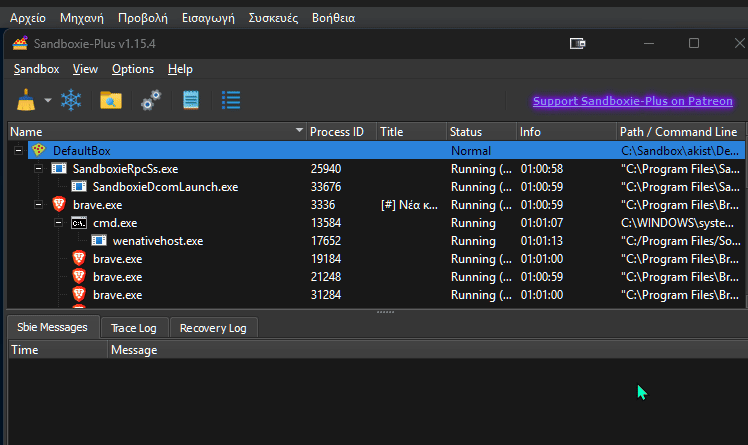The height and width of the screenshot is (445, 748).
Task: Select the SandboxieRpcSs.exe row
Action: [x=376, y=169]
